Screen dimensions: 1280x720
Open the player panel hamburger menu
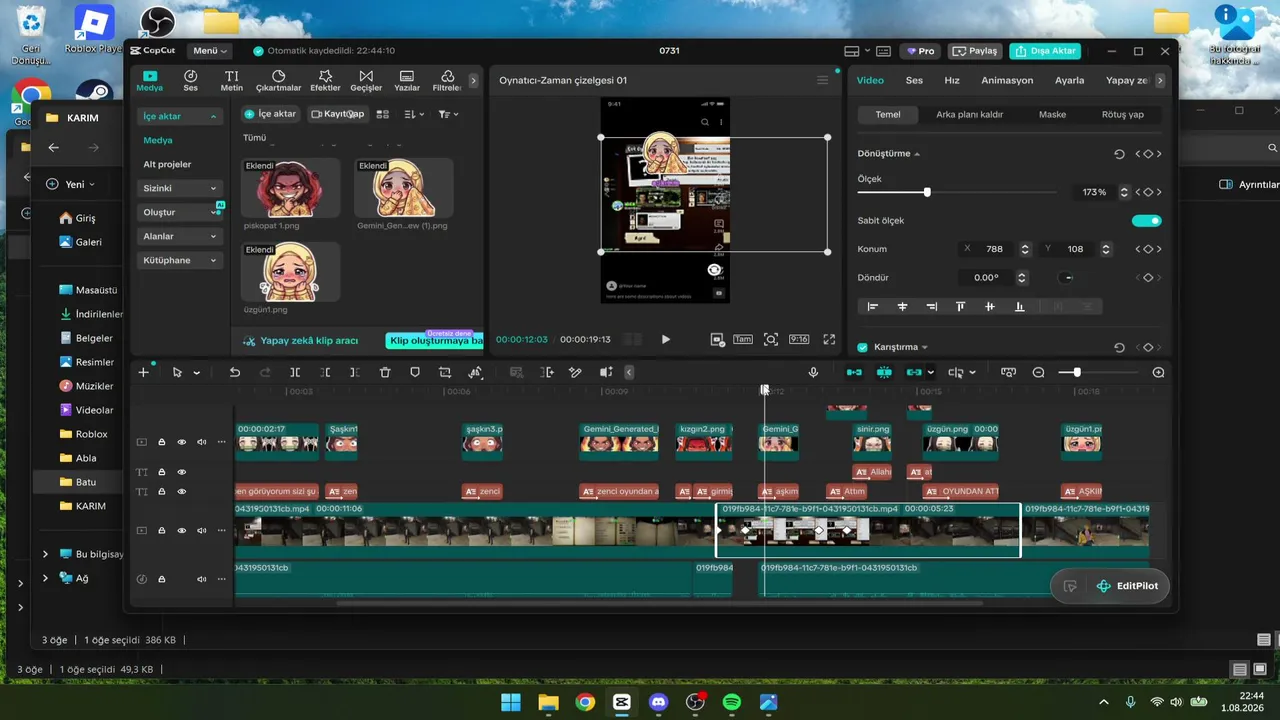click(x=823, y=80)
